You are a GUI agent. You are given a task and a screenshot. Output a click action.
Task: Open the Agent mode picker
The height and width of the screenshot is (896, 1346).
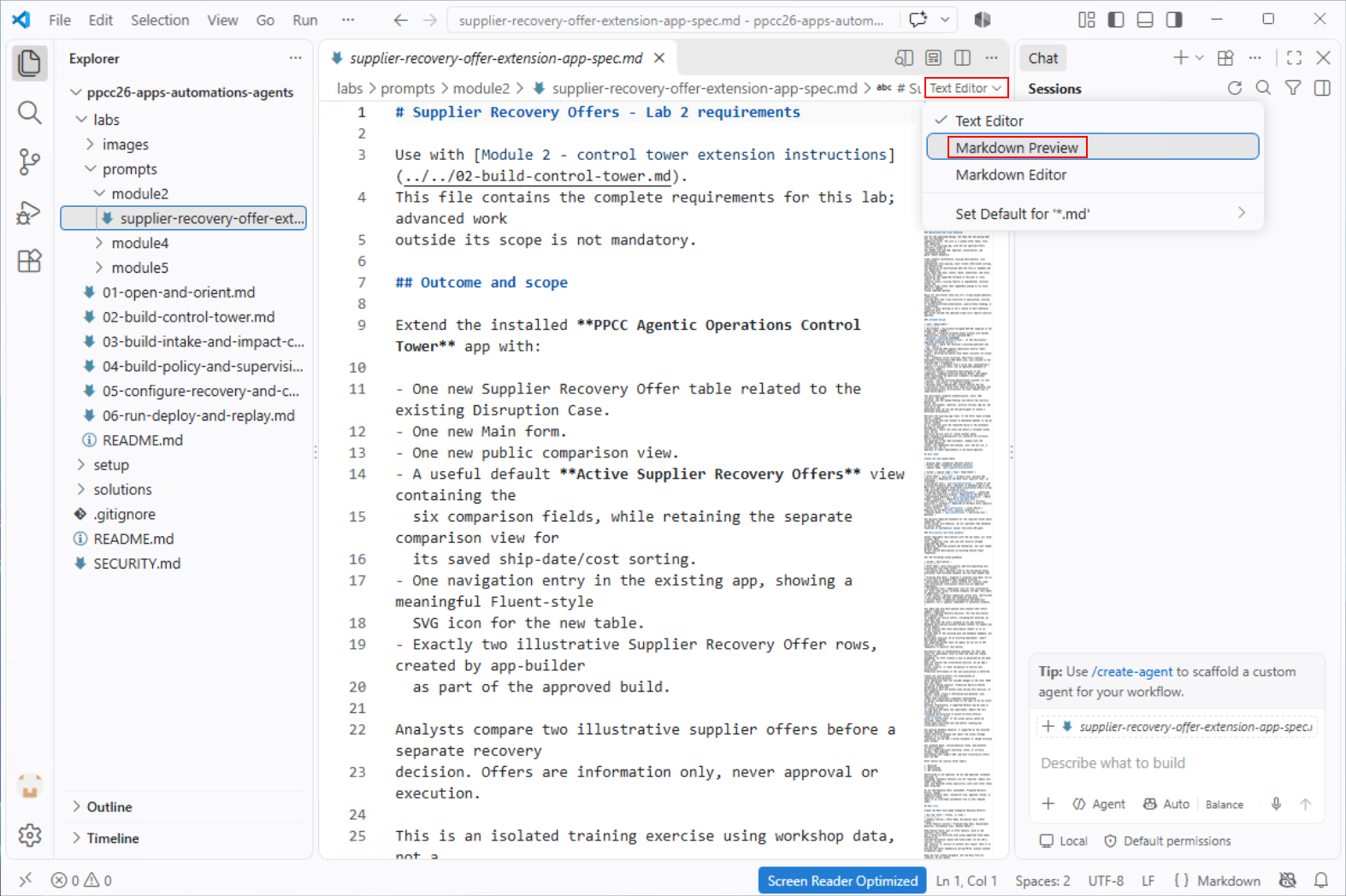pyautogui.click(x=1099, y=804)
